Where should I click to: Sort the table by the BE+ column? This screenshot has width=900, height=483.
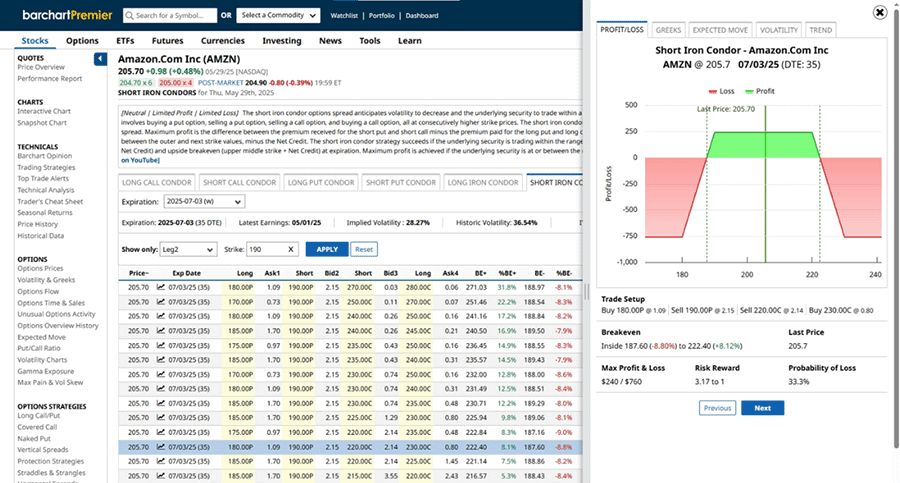[x=480, y=273]
